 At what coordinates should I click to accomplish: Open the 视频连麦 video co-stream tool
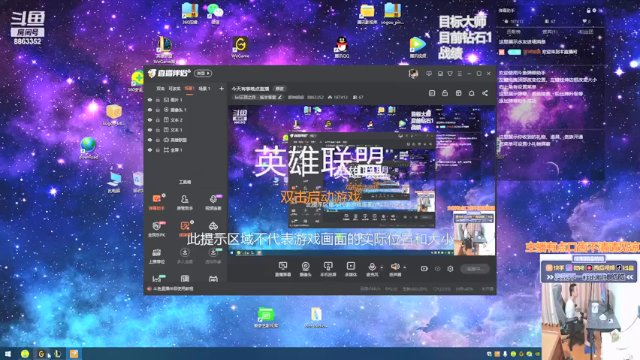pos(213,202)
